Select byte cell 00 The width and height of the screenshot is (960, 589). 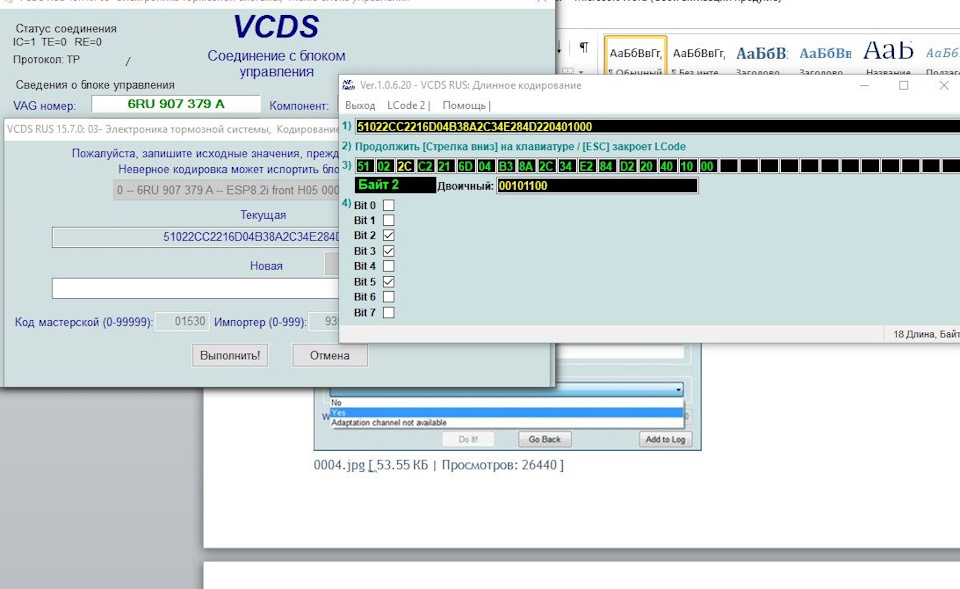click(707, 166)
